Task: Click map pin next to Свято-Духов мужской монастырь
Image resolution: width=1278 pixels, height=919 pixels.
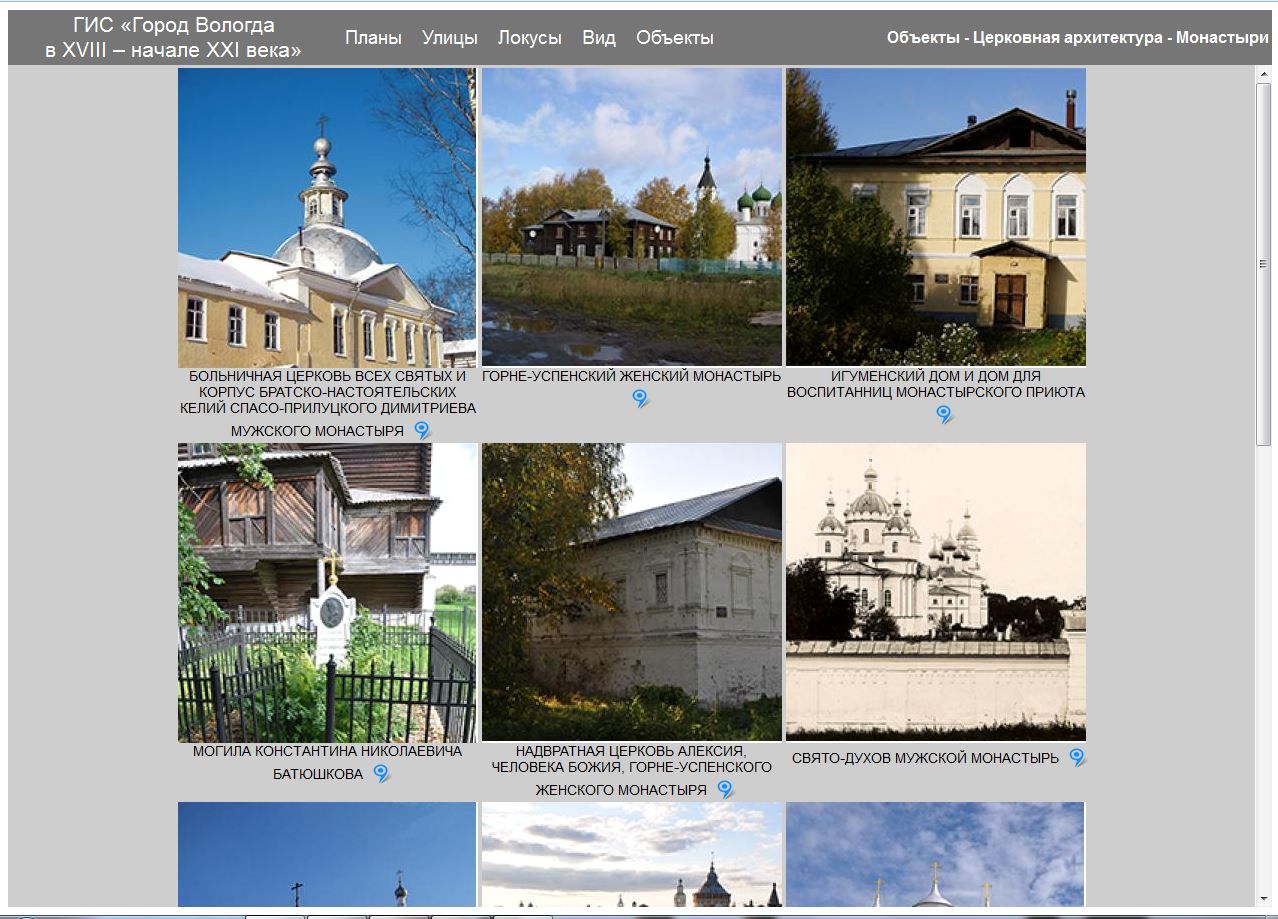Action: tap(1077, 757)
